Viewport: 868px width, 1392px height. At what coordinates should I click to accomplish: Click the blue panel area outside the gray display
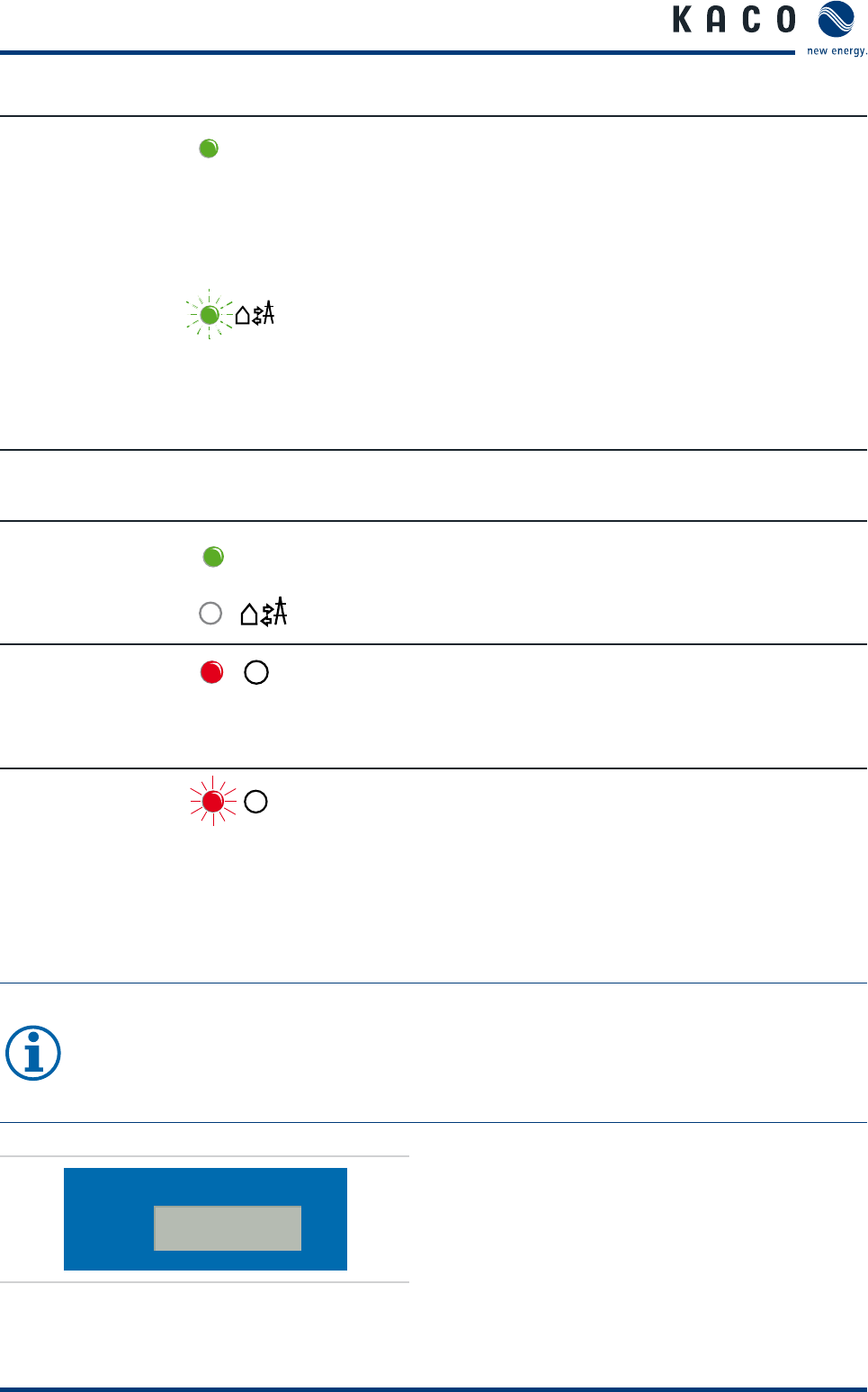(x=108, y=1219)
